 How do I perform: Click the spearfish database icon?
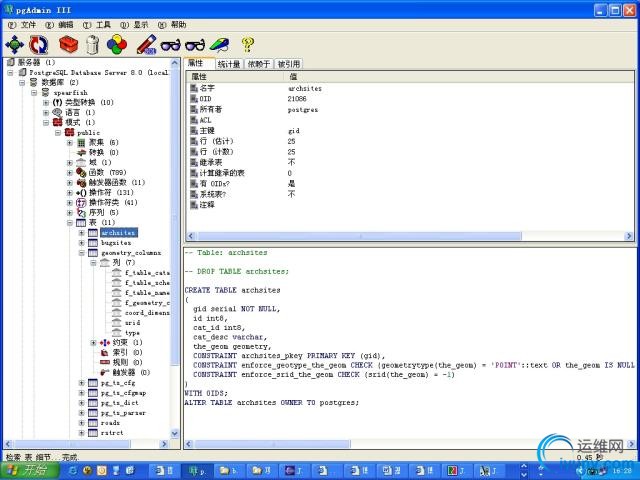tap(46, 92)
